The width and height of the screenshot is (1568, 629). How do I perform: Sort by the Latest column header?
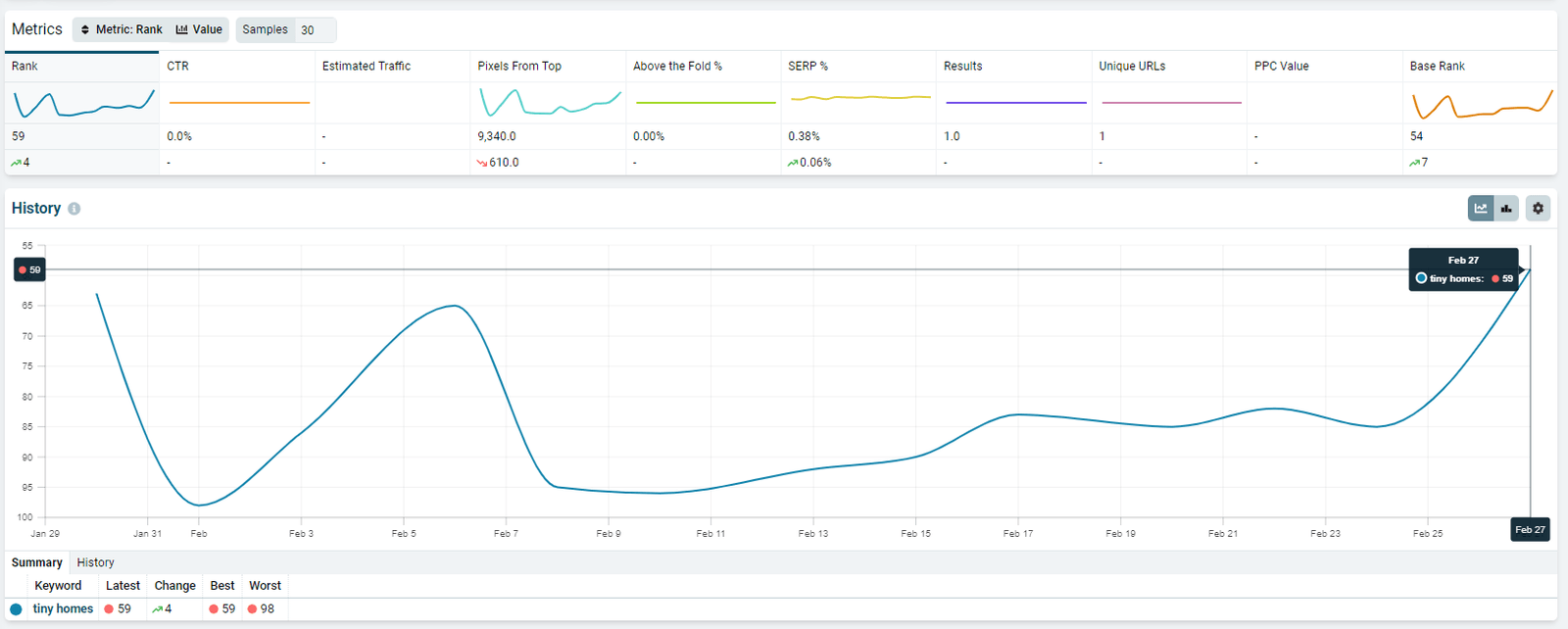(x=122, y=586)
